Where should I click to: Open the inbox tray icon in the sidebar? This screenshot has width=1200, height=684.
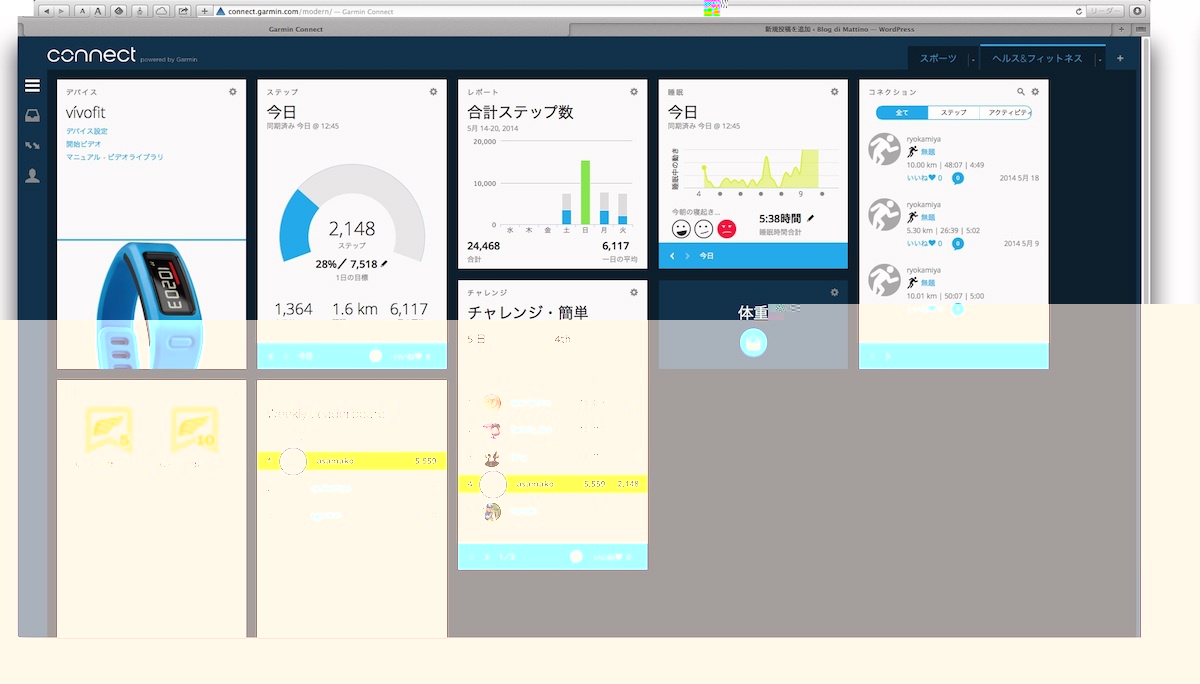tap(33, 116)
